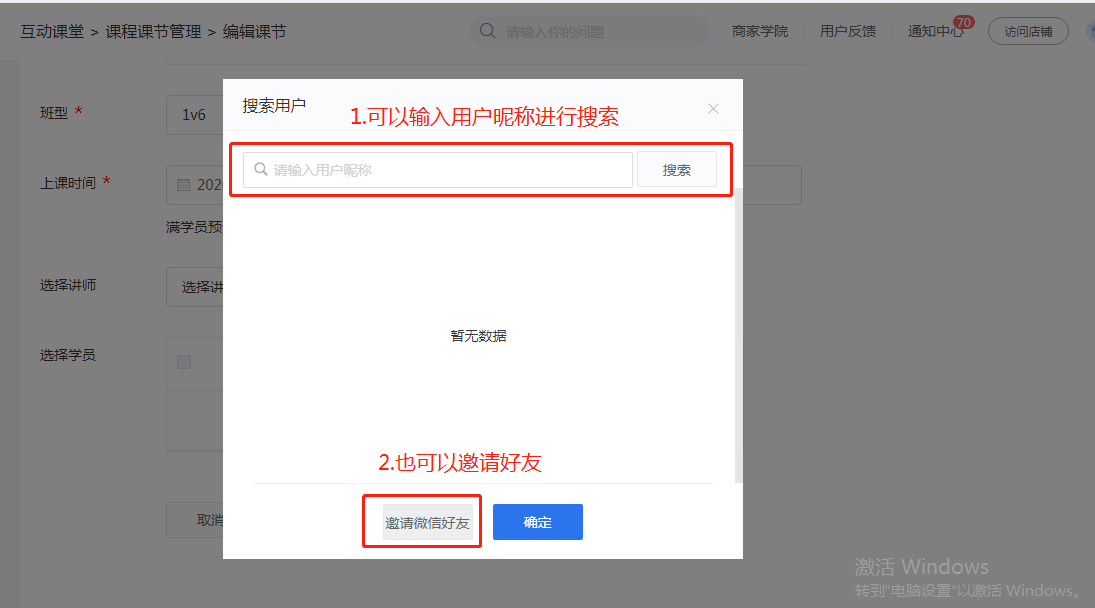Click the 请输入用户昵称 nickname input field
The height and width of the screenshot is (608, 1095).
pyautogui.click(x=438, y=170)
